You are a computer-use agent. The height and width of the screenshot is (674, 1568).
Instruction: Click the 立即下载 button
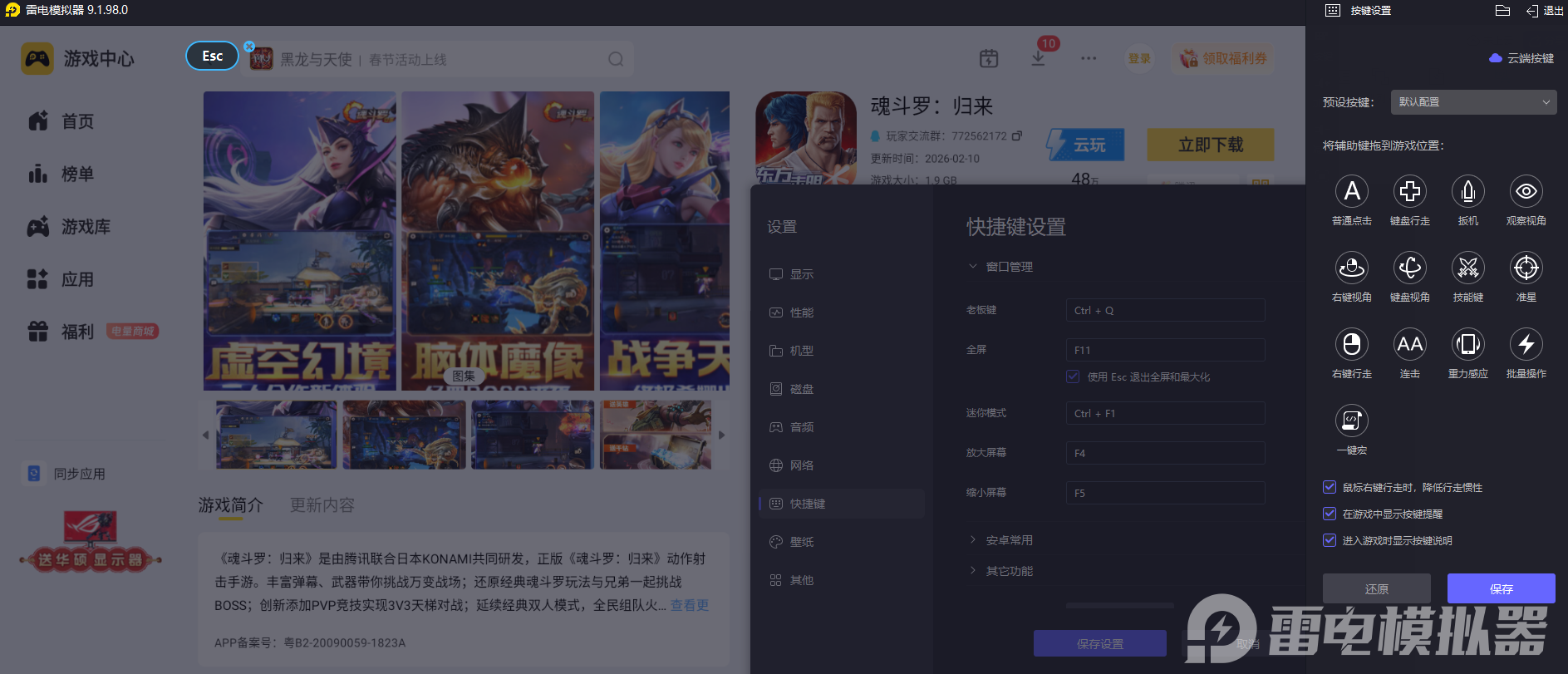(x=1211, y=145)
